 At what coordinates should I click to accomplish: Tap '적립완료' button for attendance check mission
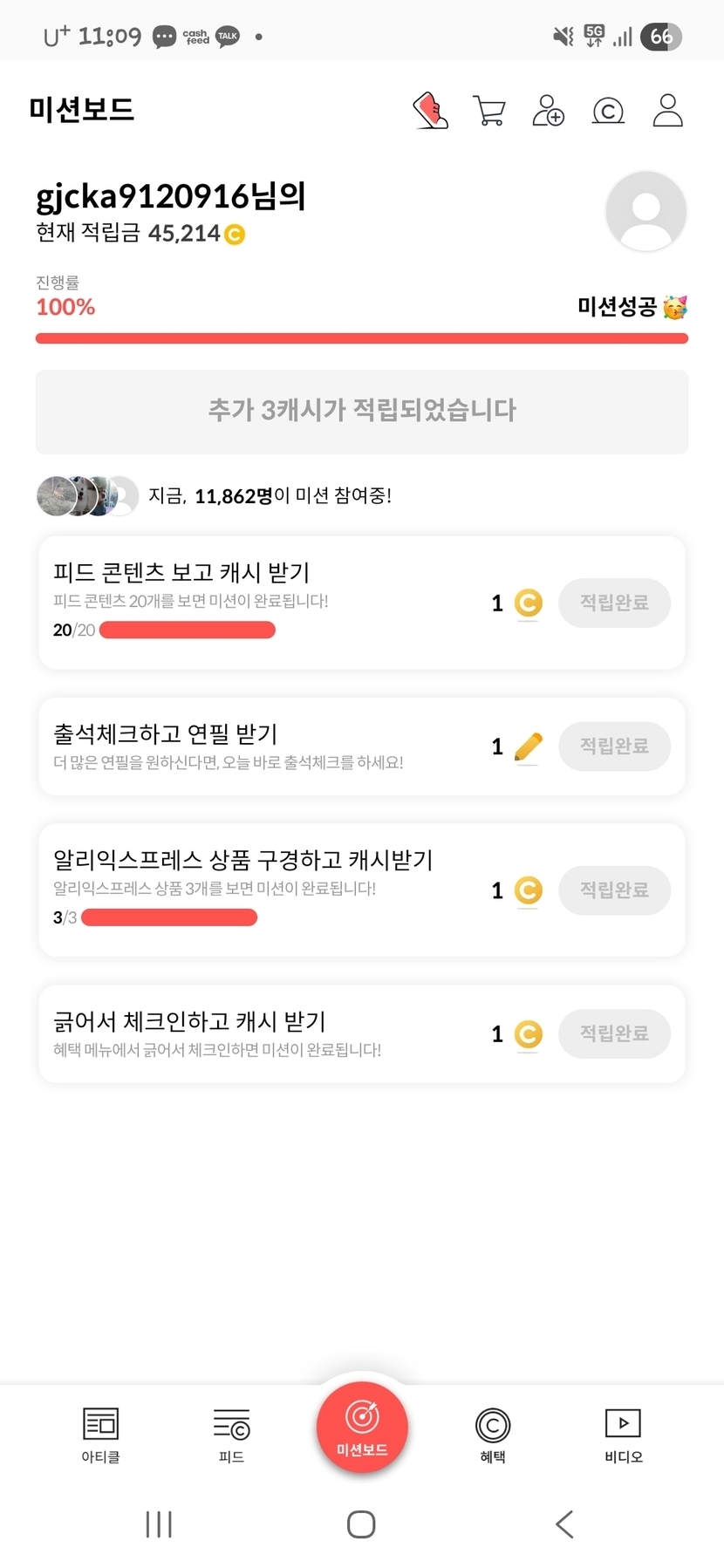click(614, 747)
